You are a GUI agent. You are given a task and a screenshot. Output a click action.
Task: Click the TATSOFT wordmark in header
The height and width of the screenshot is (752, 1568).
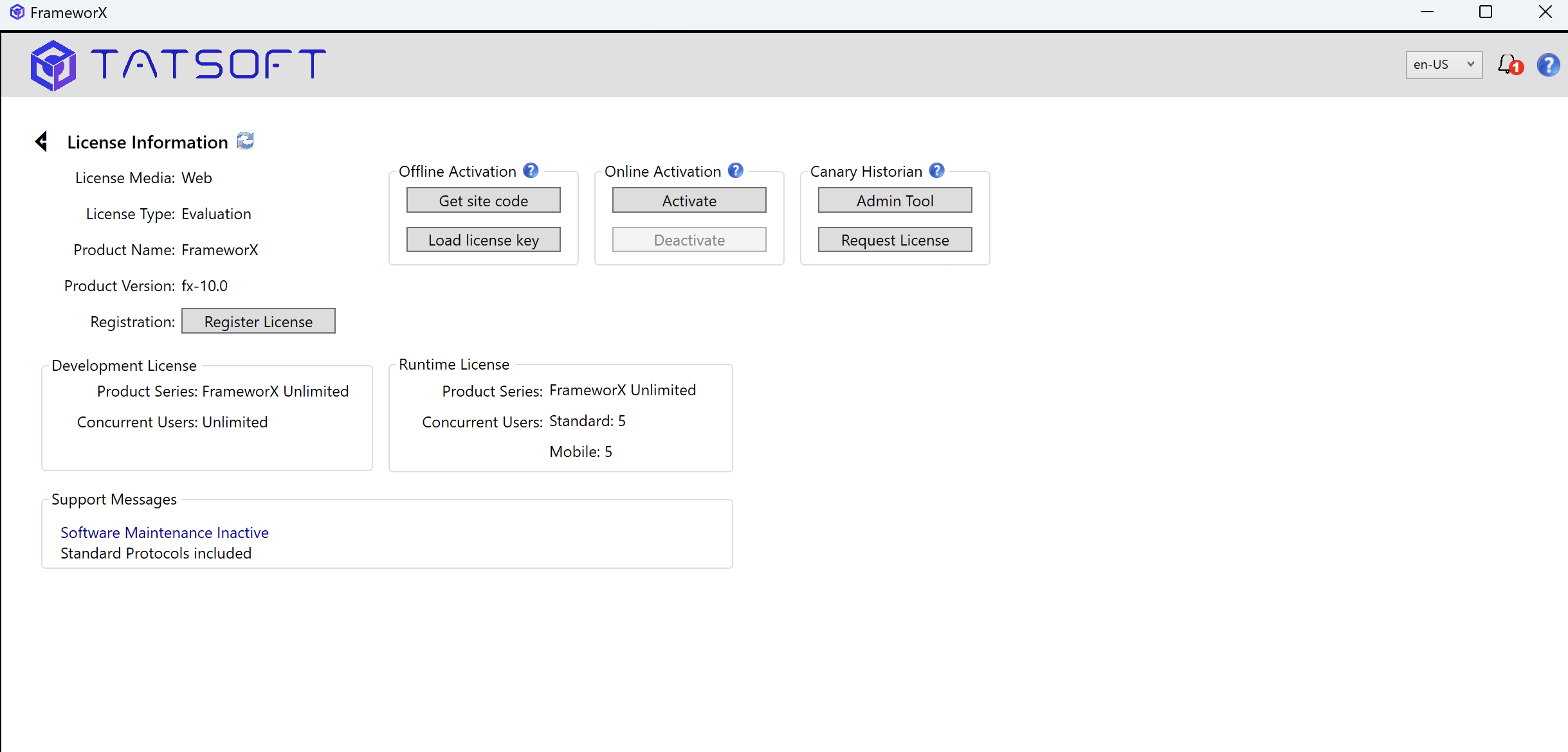[x=208, y=64]
